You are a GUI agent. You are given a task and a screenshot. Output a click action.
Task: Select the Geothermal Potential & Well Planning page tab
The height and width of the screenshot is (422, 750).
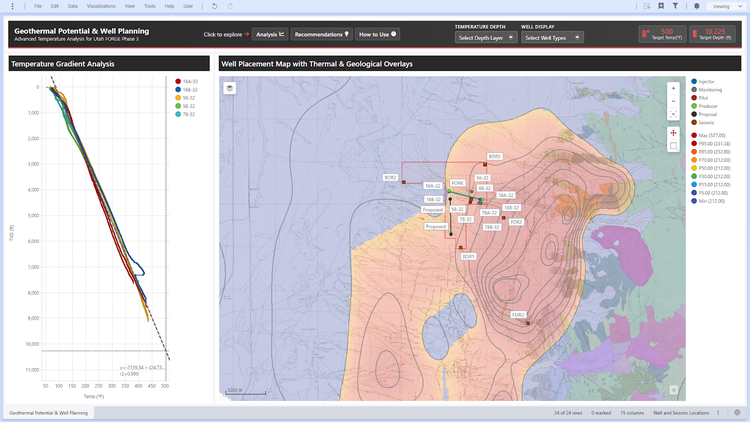[48, 412]
